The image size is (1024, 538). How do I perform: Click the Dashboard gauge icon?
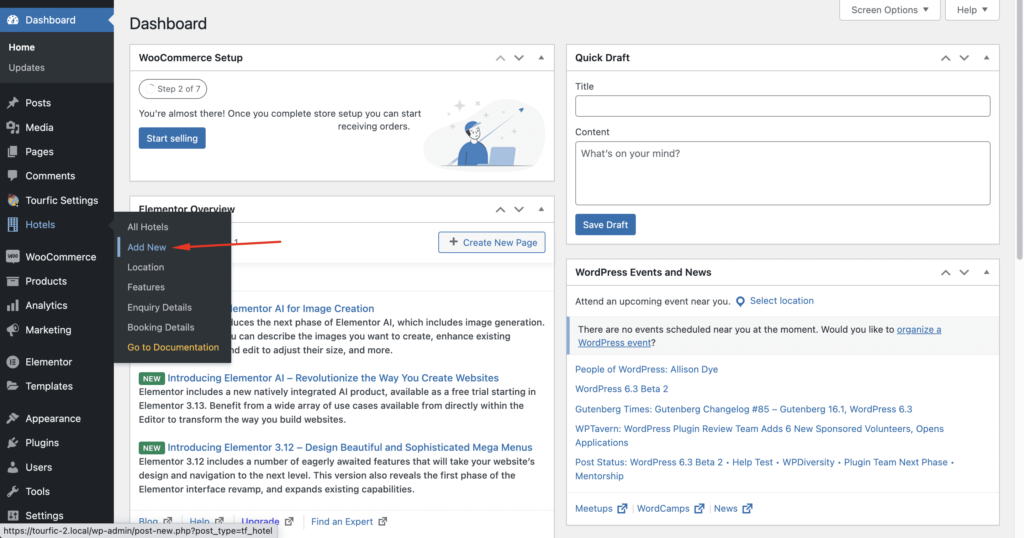point(12,20)
